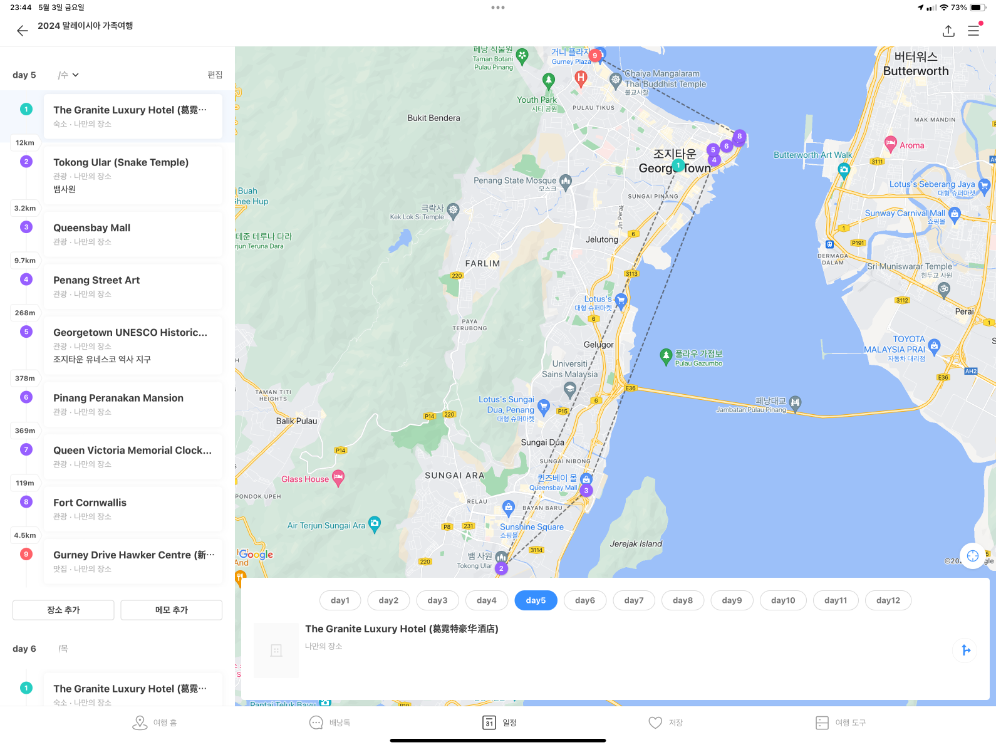Screen dimensions: 996x747
Task: Open Gurney Drive Hawker Centre entry
Action: 133,562
